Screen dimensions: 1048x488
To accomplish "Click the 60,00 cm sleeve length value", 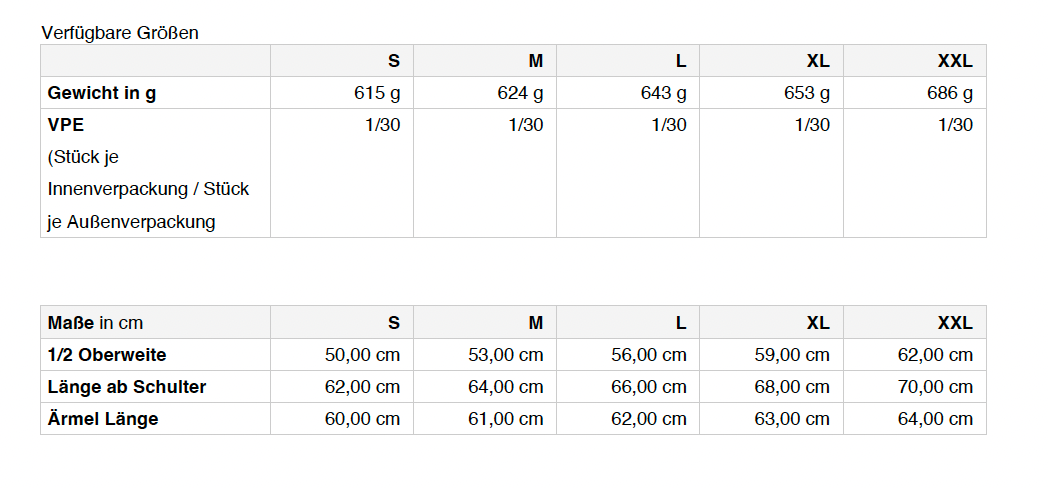I will [x=362, y=419].
